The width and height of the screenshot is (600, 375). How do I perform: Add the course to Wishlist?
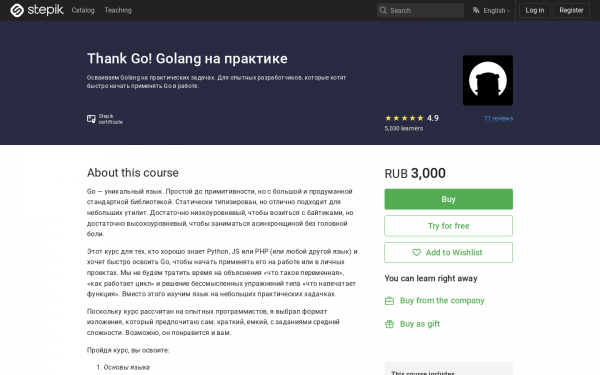click(x=448, y=253)
